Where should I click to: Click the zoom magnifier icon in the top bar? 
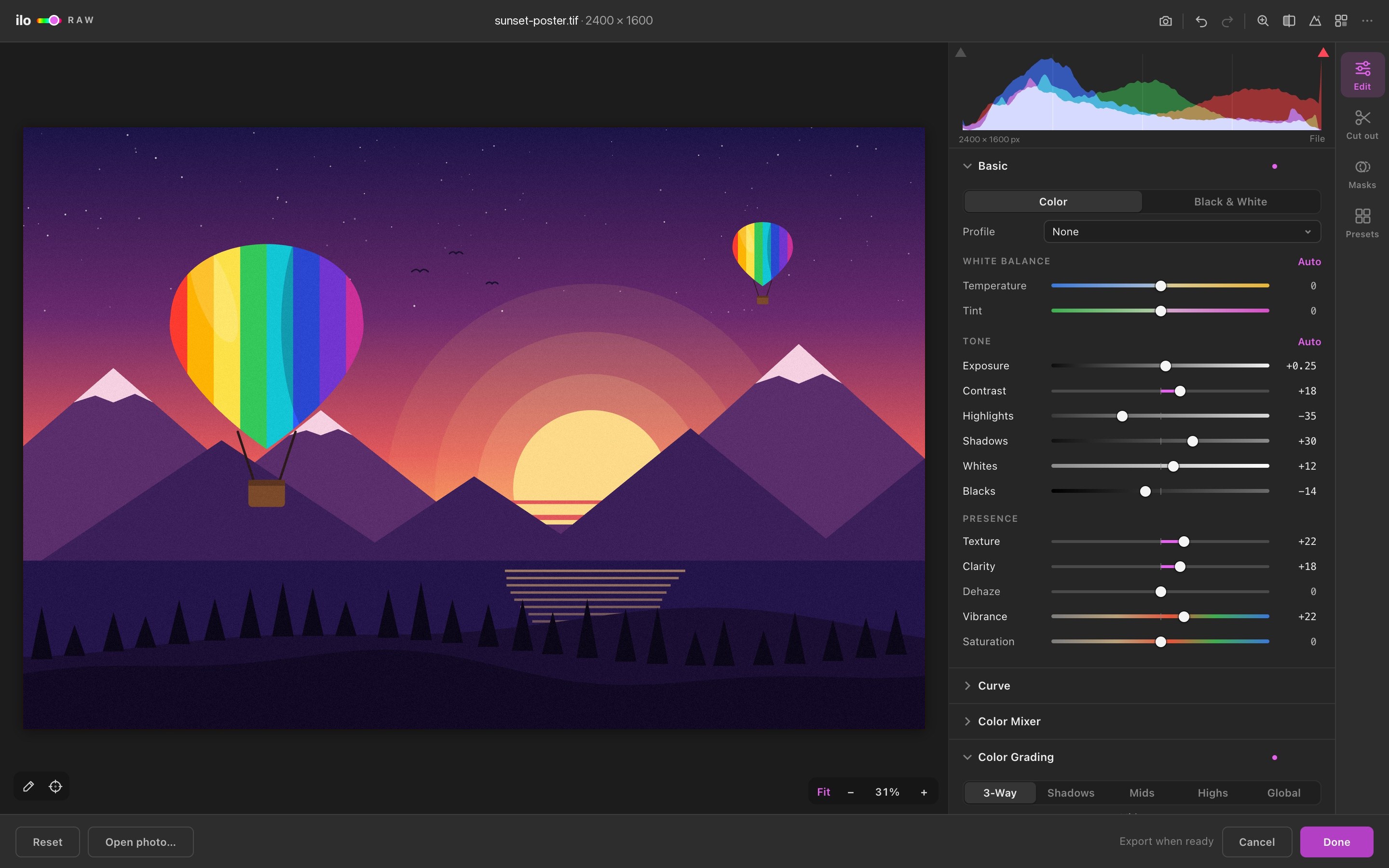(1263, 21)
